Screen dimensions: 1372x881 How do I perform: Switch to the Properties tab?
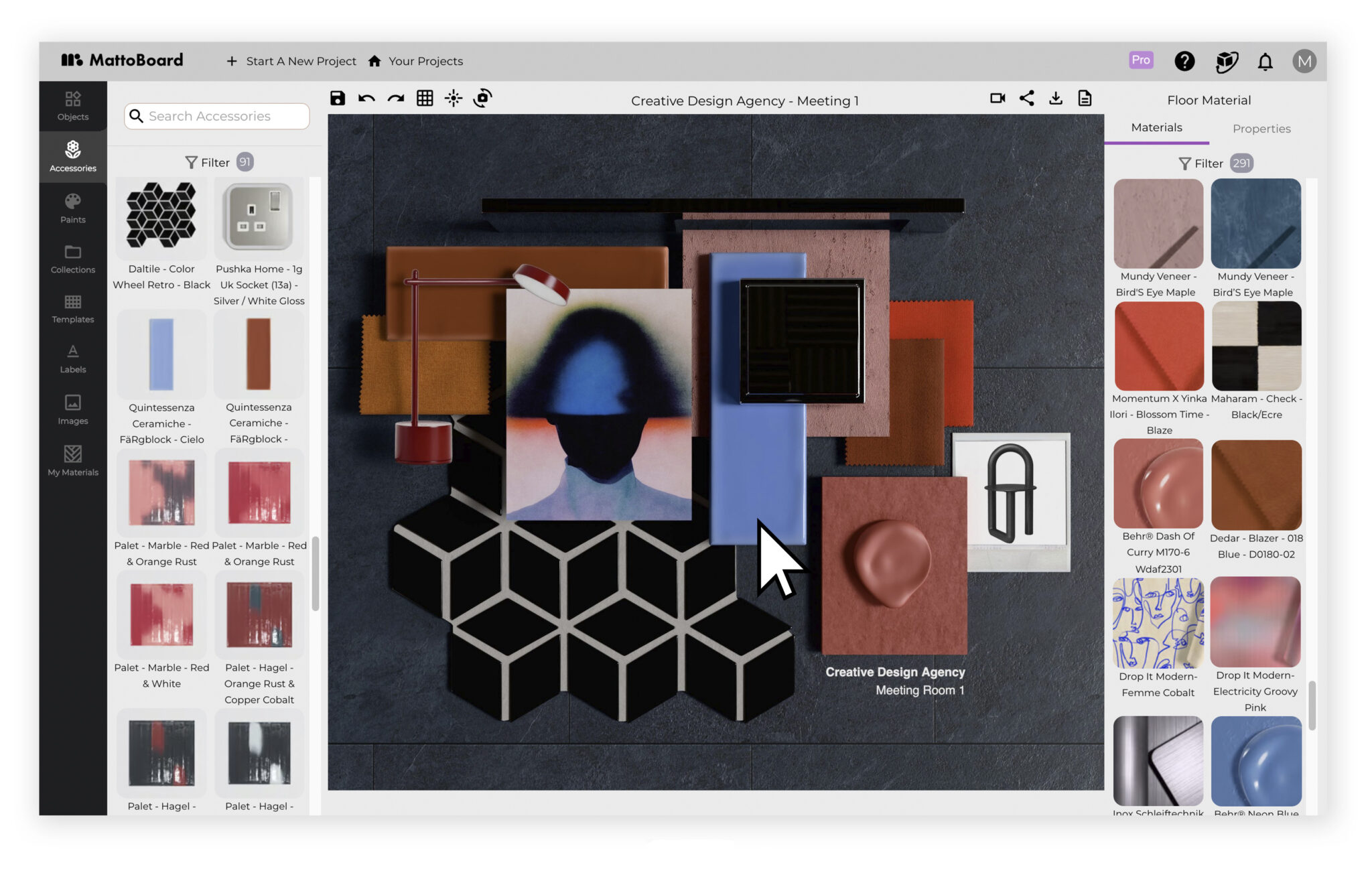[x=1261, y=128]
